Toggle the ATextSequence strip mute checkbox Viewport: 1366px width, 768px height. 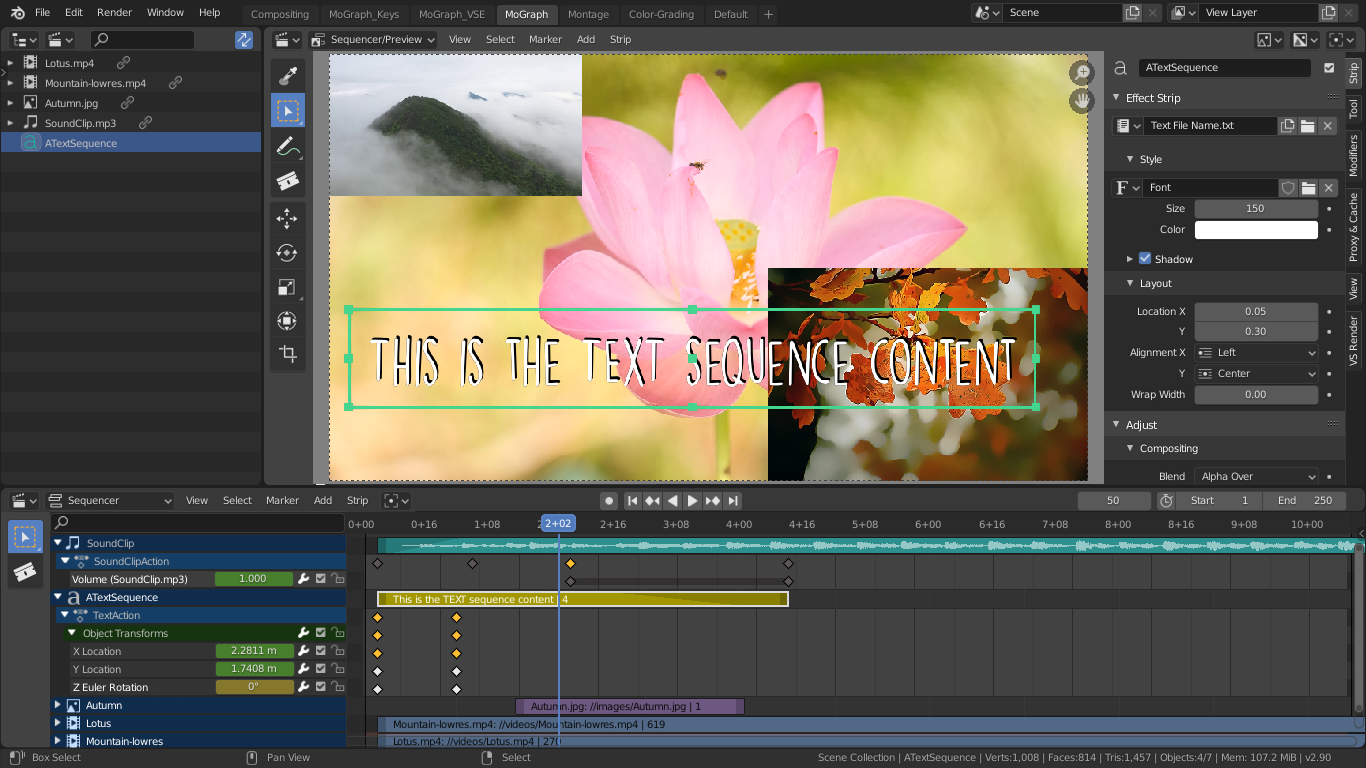(1329, 68)
